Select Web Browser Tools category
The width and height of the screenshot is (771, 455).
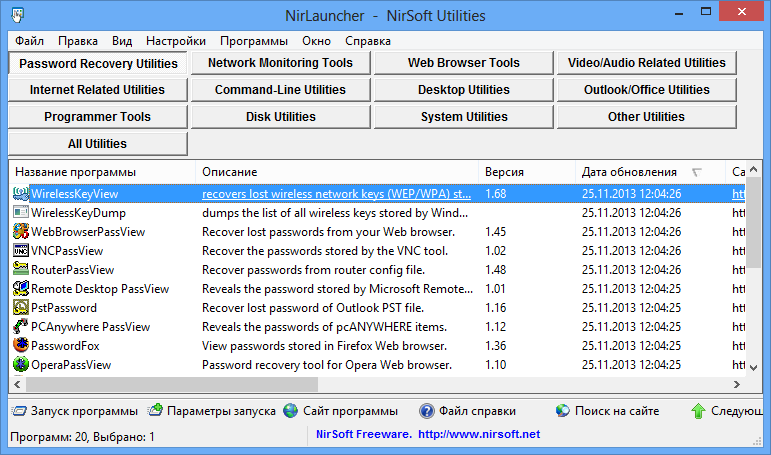pyautogui.click(x=463, y=63)
